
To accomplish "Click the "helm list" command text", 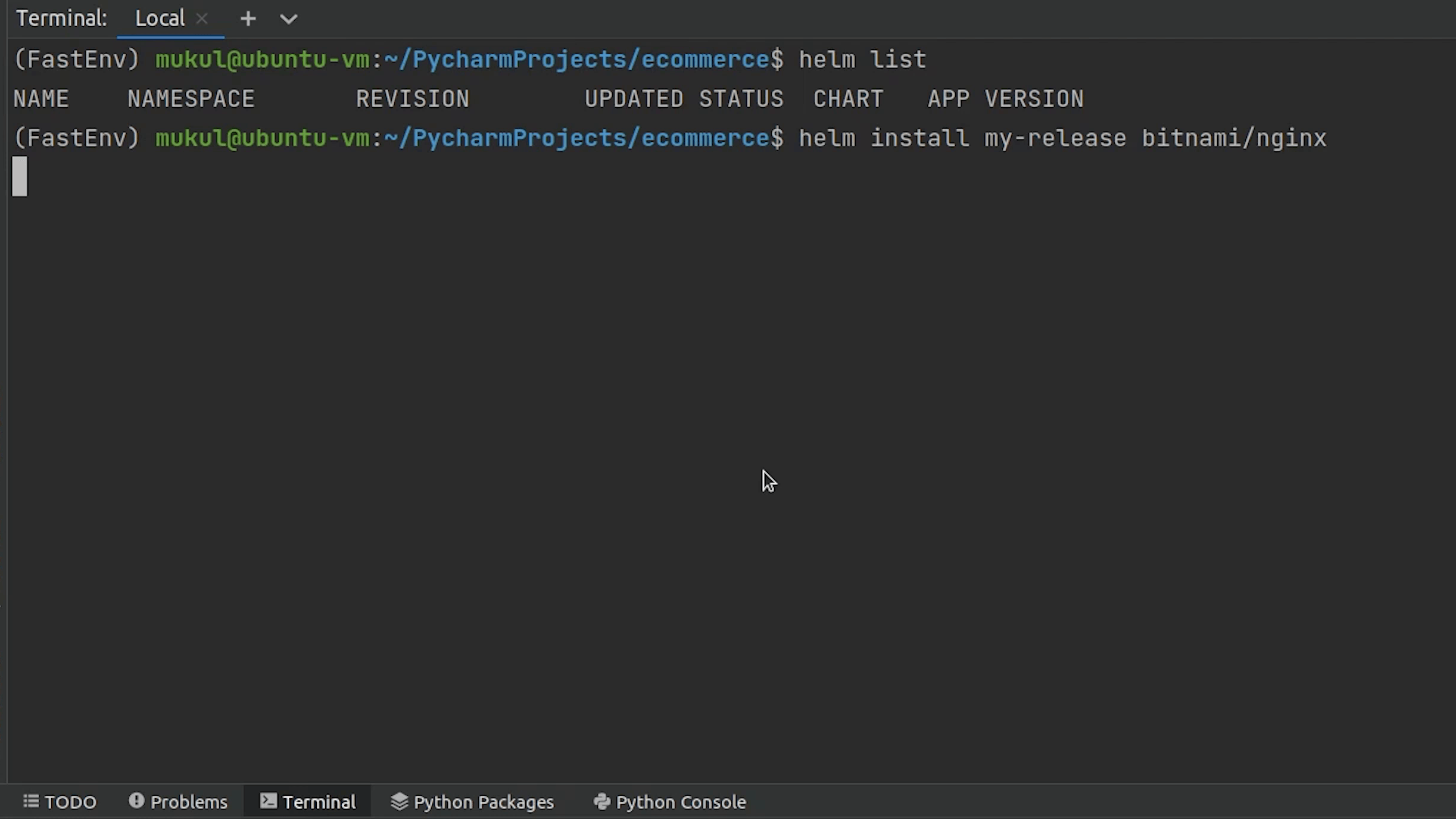I will click(862, 60).
